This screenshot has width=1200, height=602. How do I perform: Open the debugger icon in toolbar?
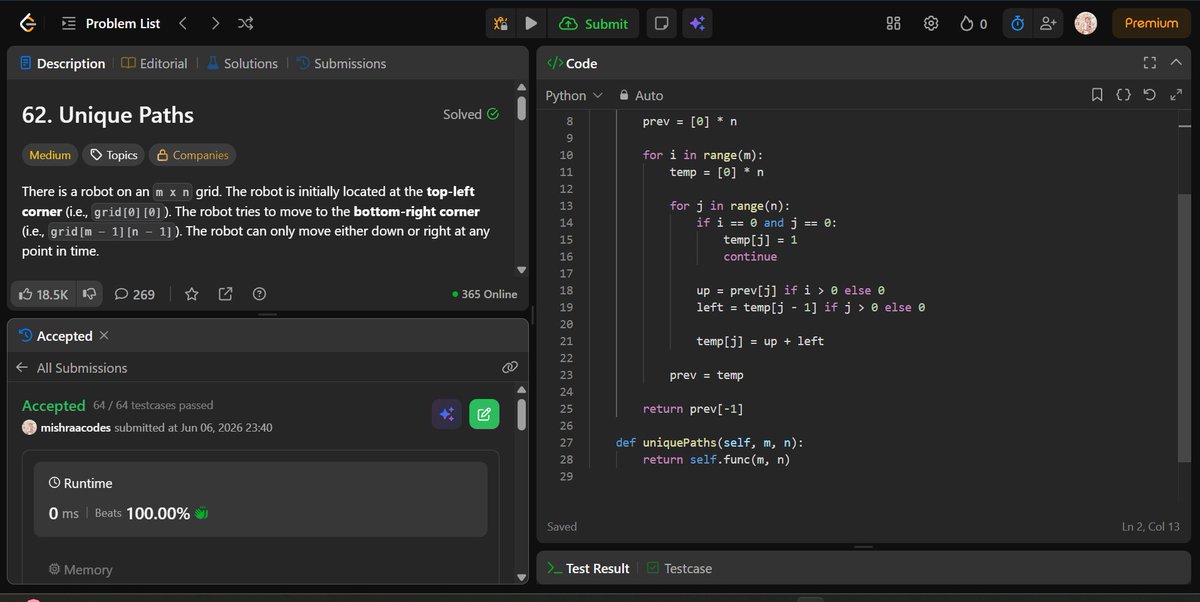click(x=503, y=23)
